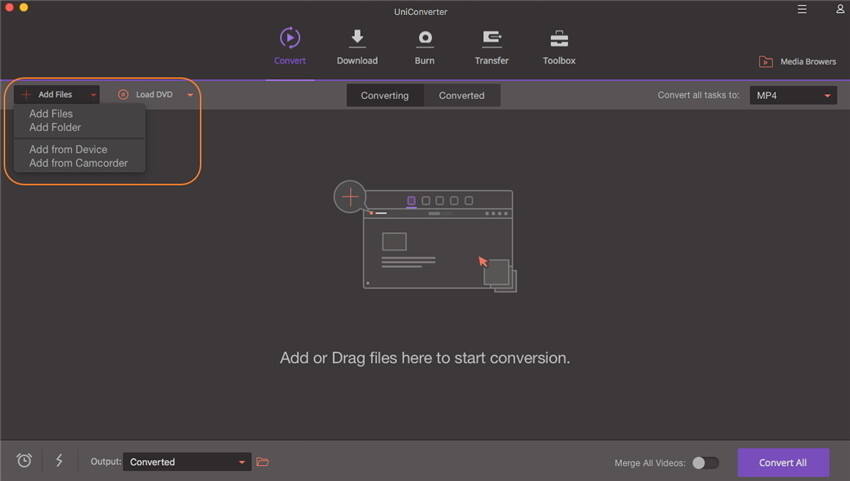Click the Toolbox label text
The image size is (850, 481).
[559, 61]
